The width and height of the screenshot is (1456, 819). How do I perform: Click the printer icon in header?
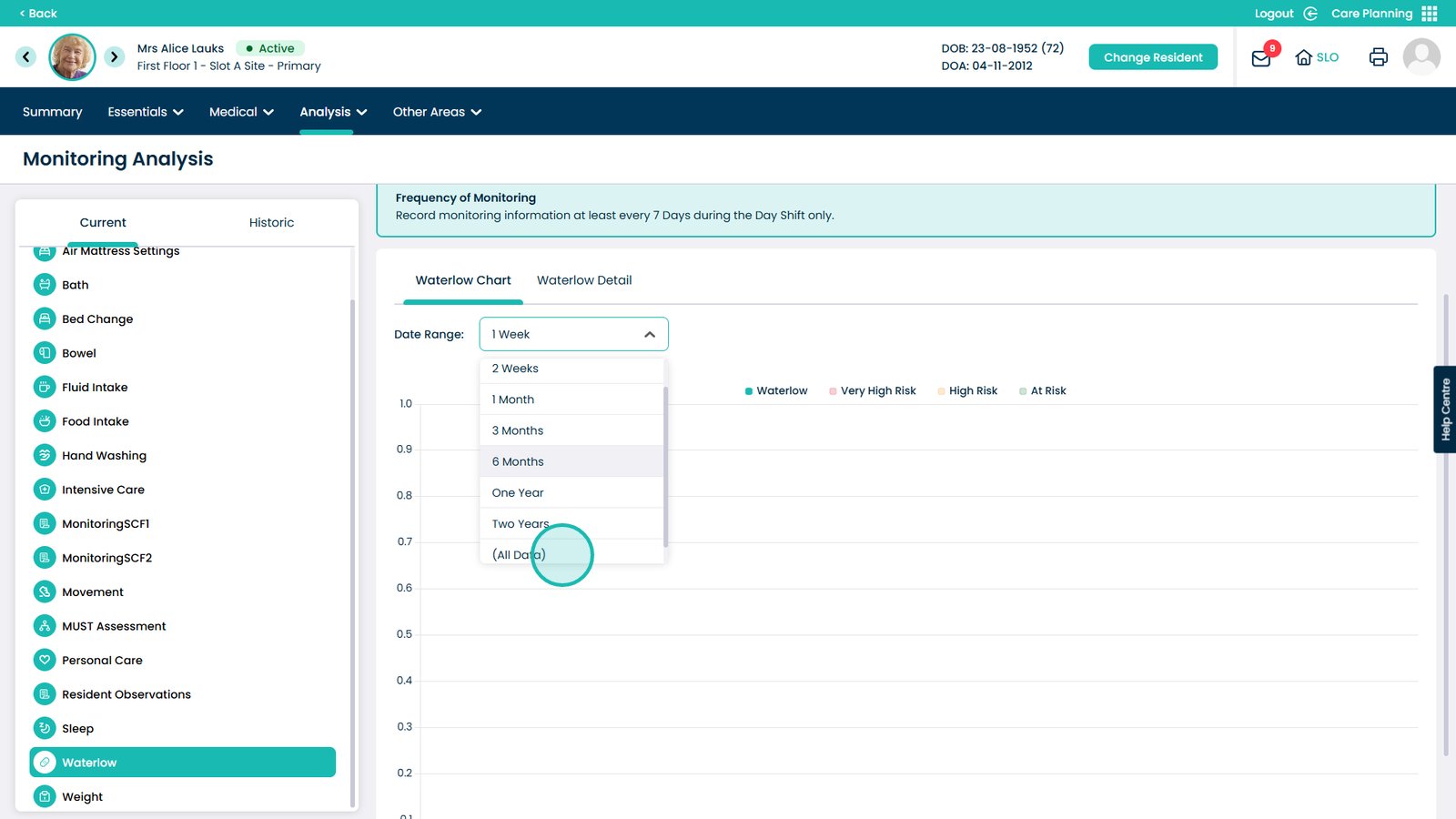(1378, 57)
